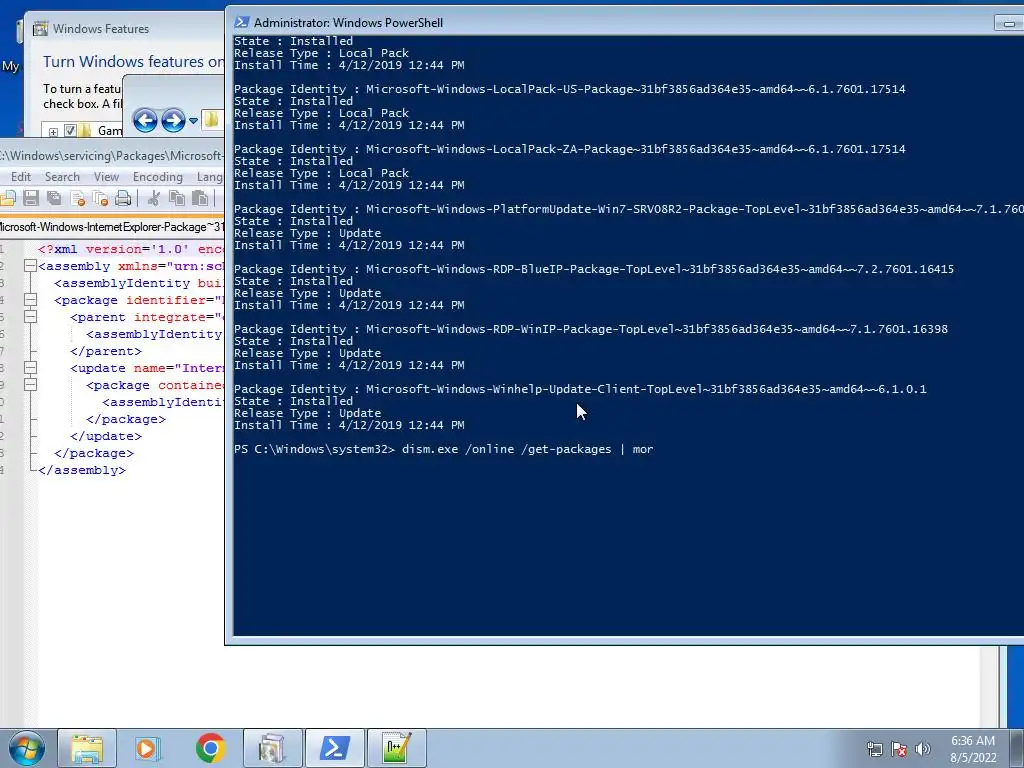Open the View menu in Notepad++
This screenshot has width=1024, height=768.
(x=106, y=177)
